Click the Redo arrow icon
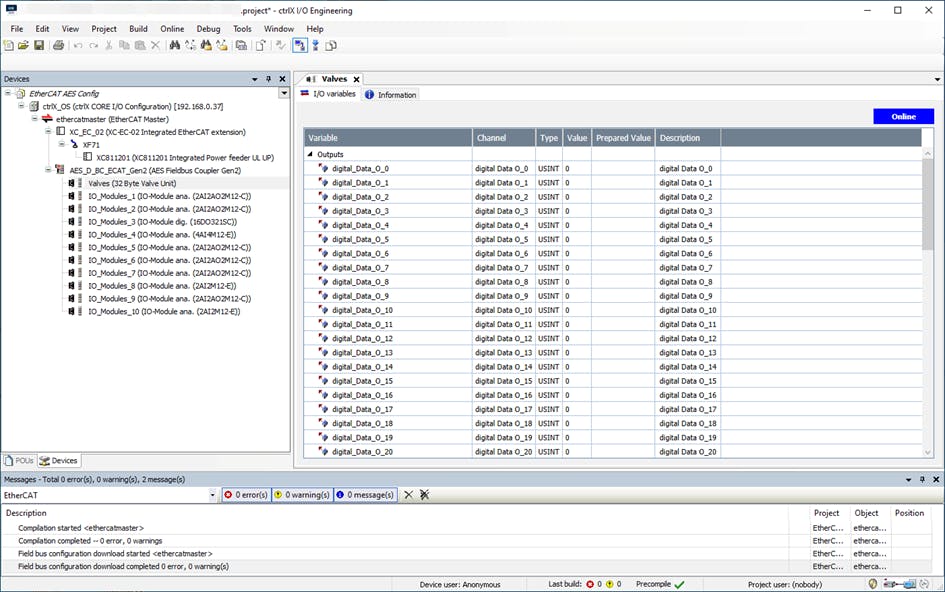 point(93,45)
